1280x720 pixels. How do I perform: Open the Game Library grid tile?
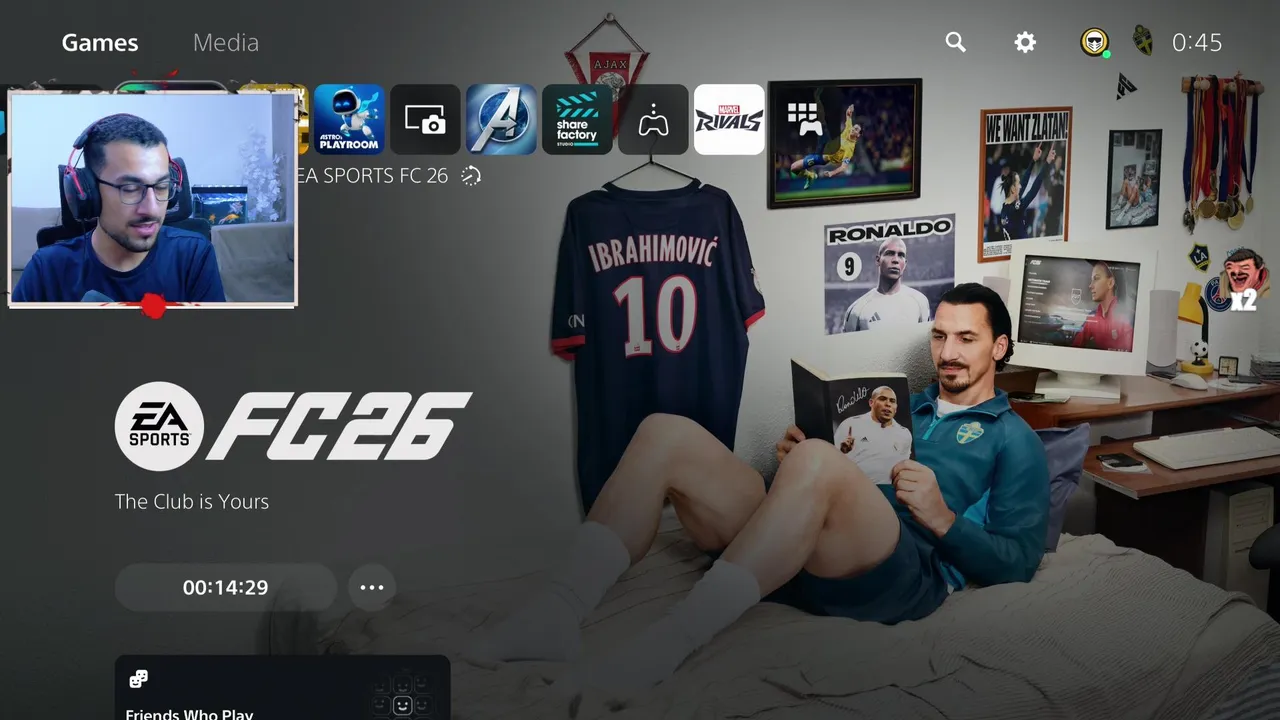[x=805, y=119]
